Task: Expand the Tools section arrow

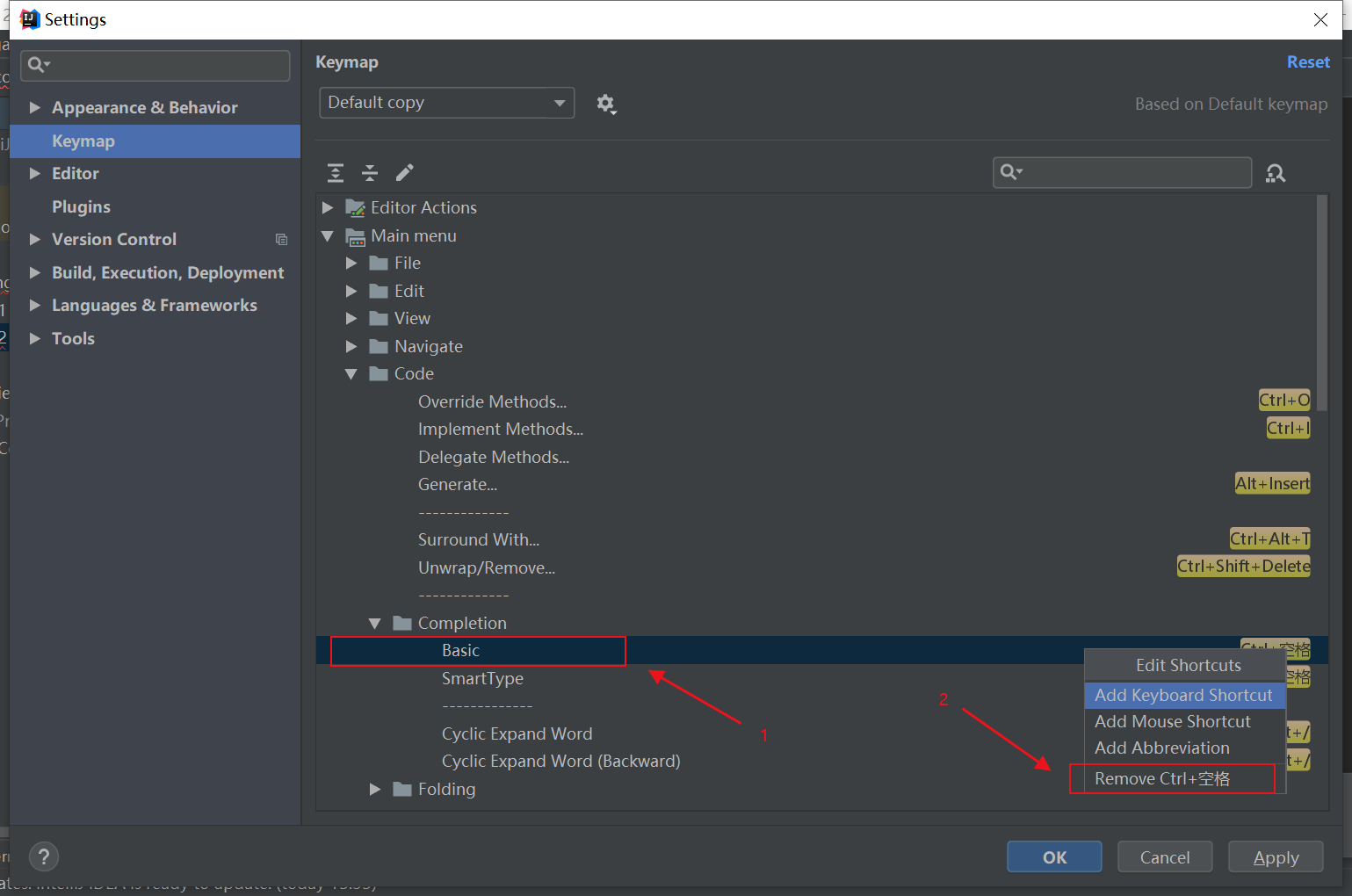Action: [x=35, y=338]
